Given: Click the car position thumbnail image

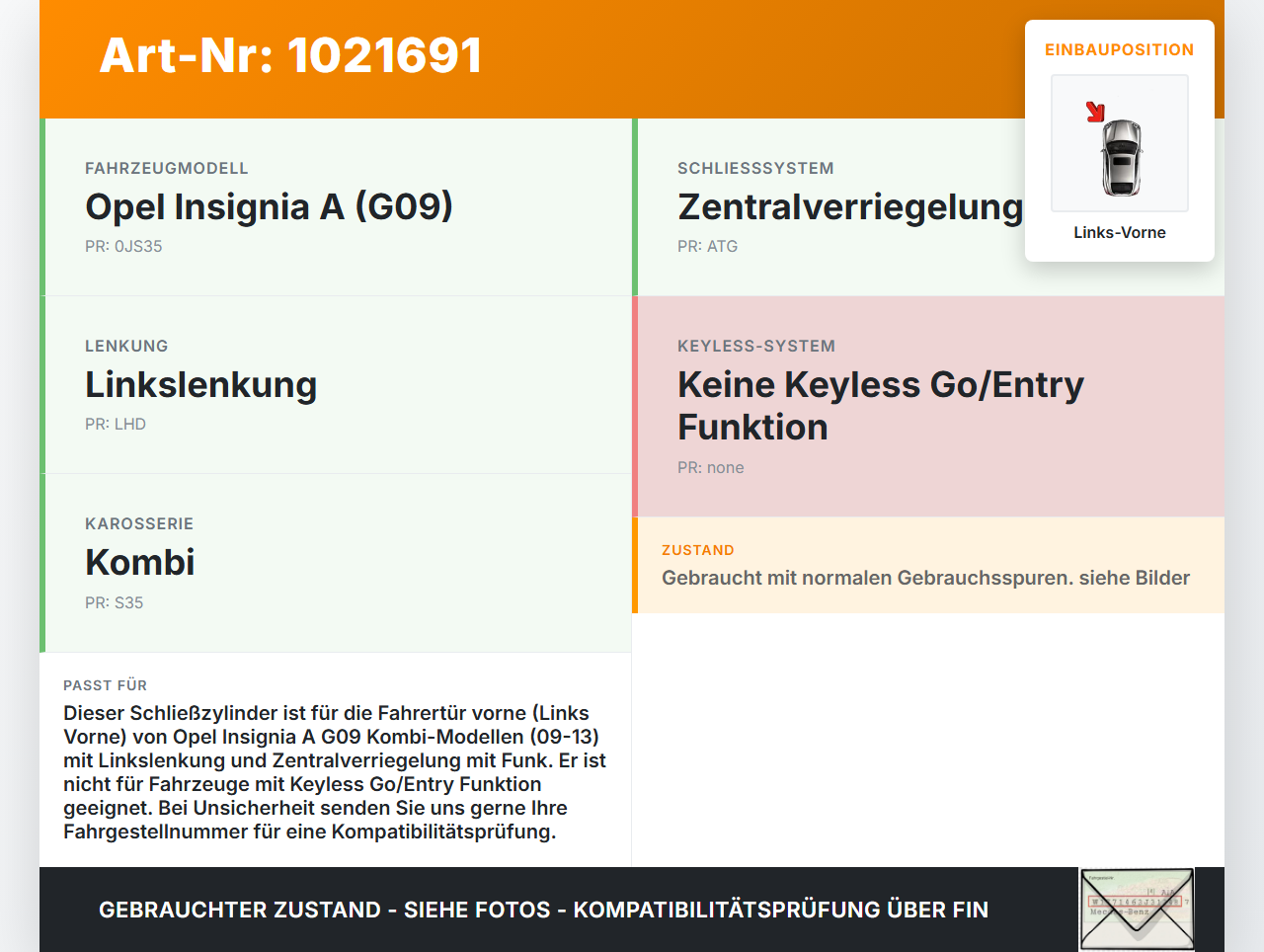Looking at the screenshot, I should coord(1120,143).
